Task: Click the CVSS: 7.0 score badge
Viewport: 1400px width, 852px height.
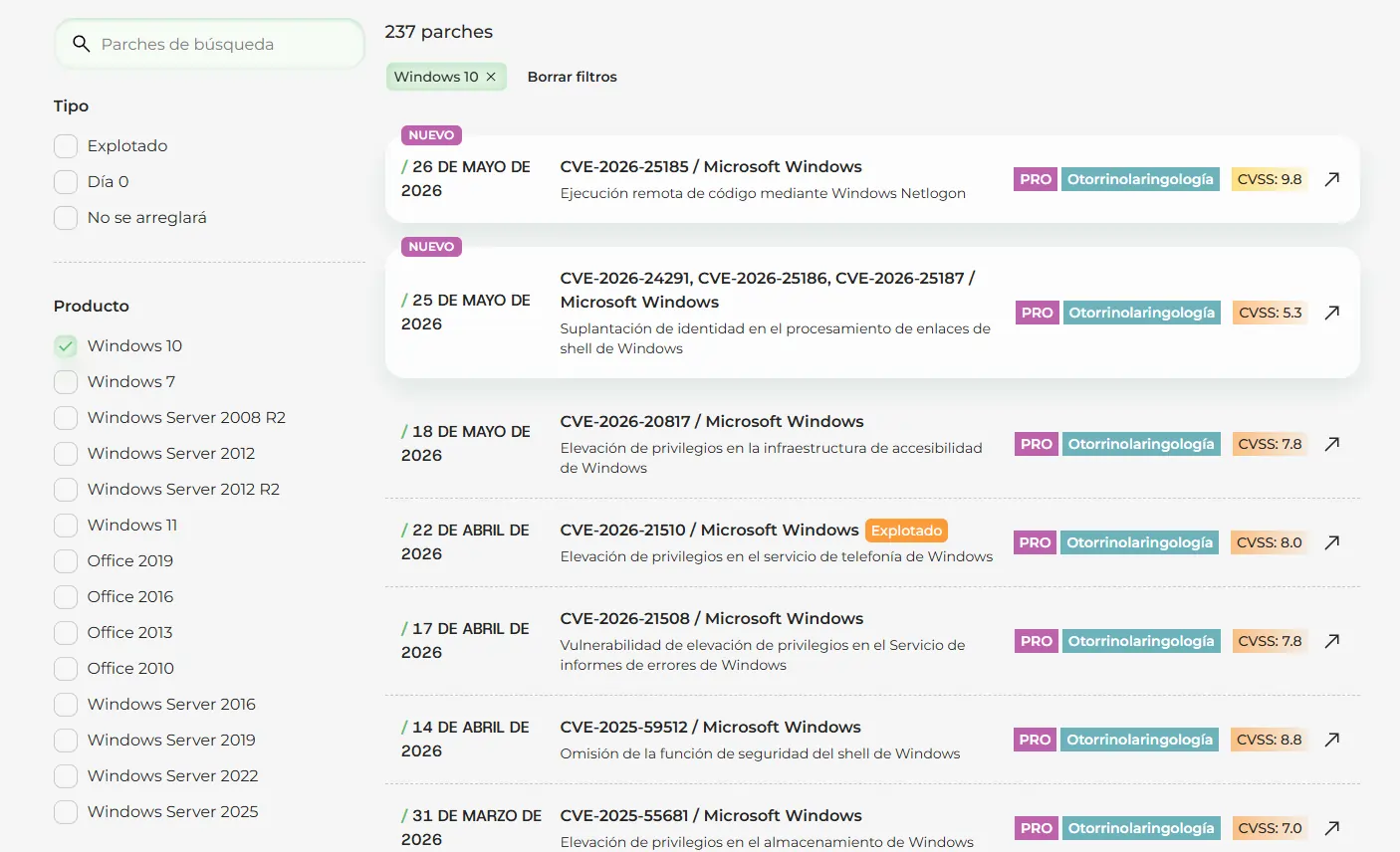Action: click(x=1270, y=828)
